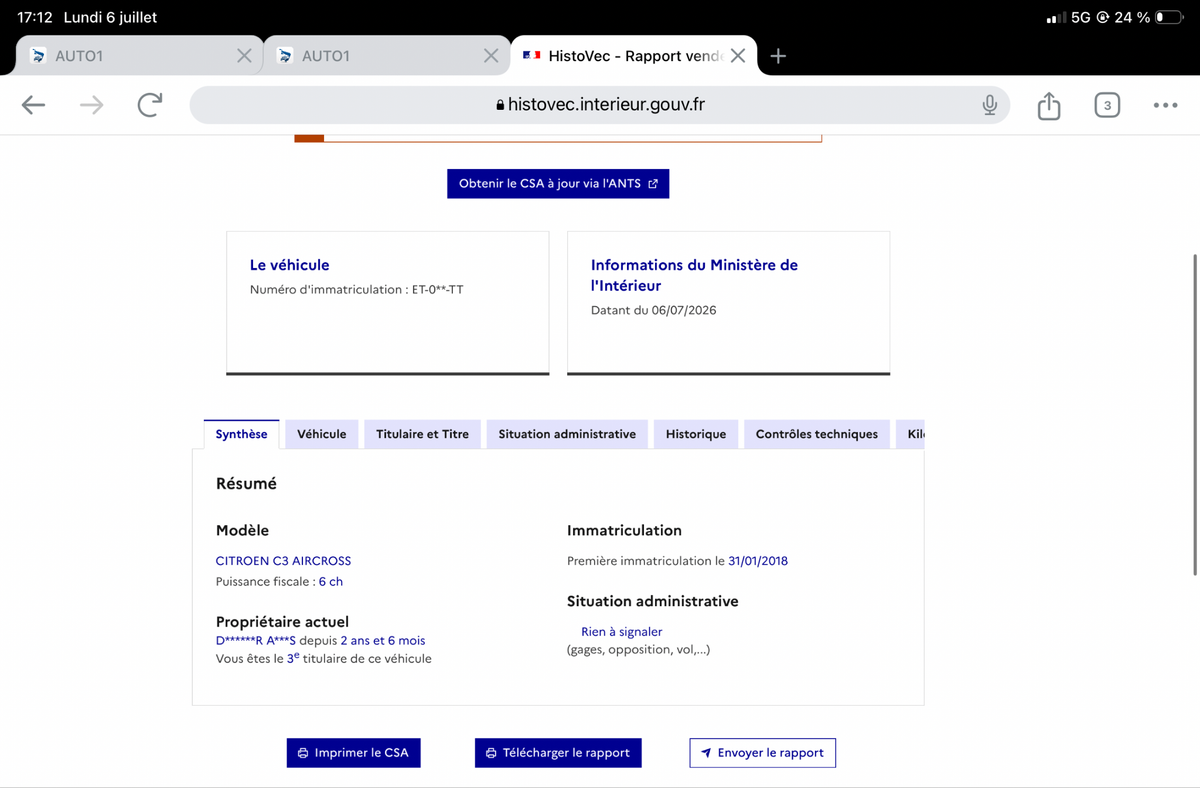Open the three-dot browser menu
Viewport: 1200px width, 788px height.
pyautogui.click(x=1165, y=105)
